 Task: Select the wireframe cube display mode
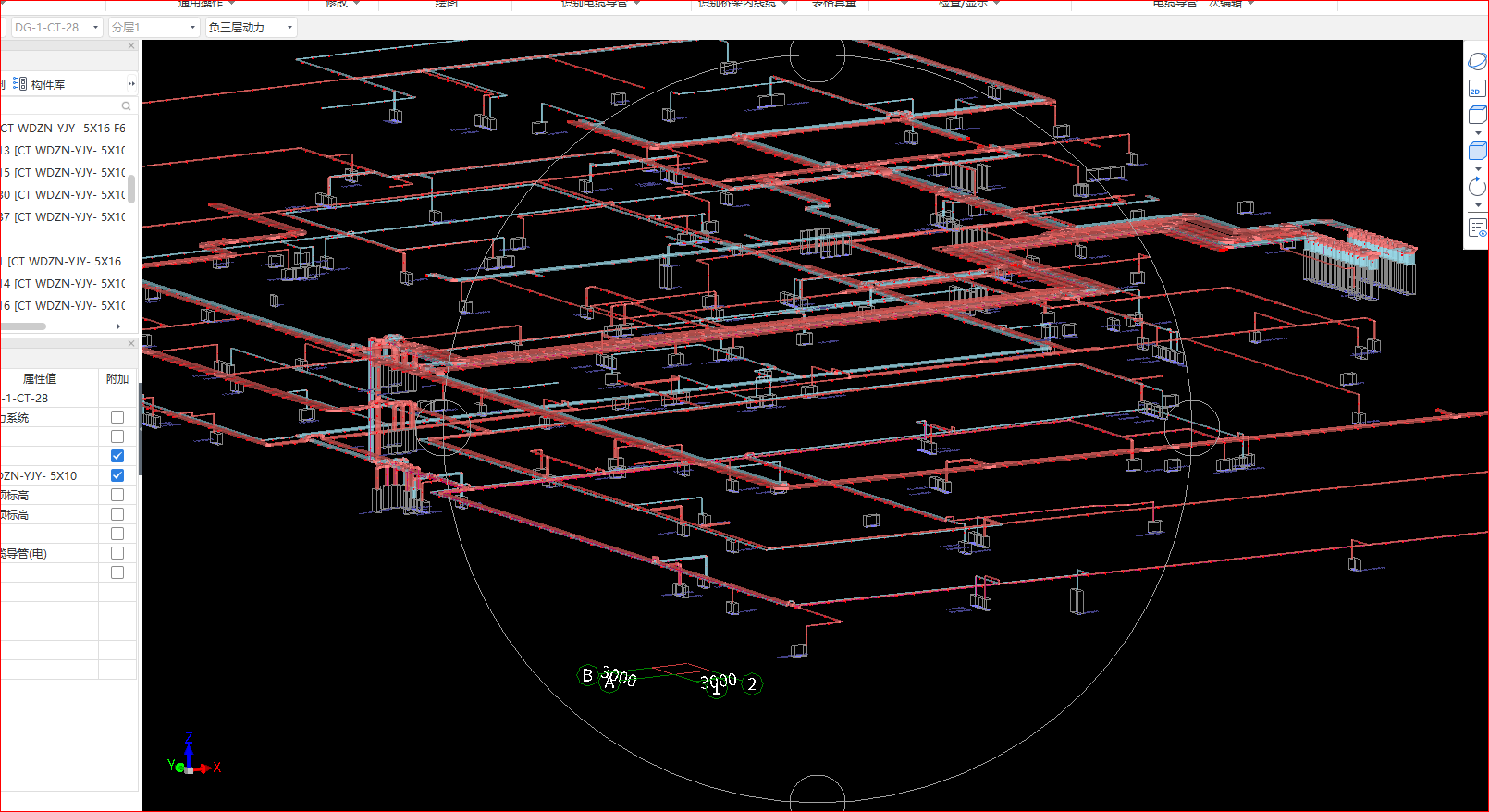[x=1477, y=116]
